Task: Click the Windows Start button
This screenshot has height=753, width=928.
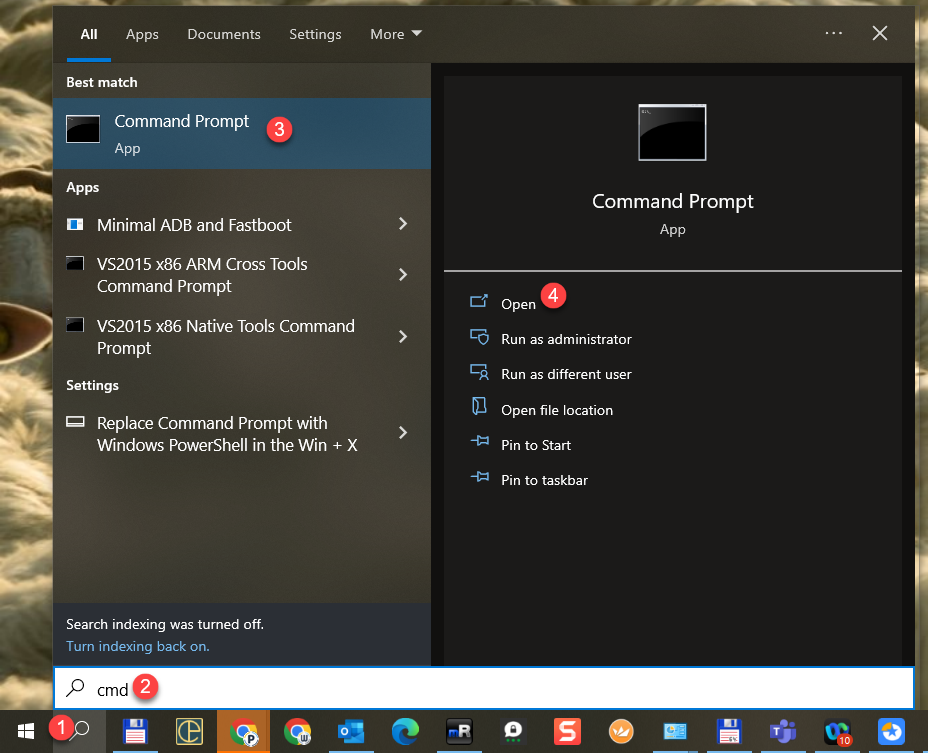Action: [x=26, y=731]
